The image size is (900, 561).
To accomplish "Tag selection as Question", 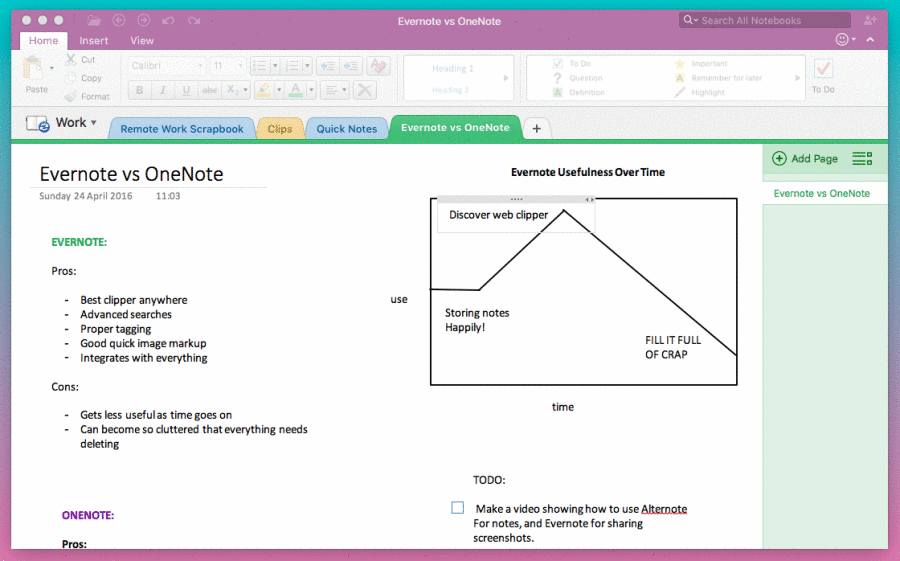I will coord(577,78).
